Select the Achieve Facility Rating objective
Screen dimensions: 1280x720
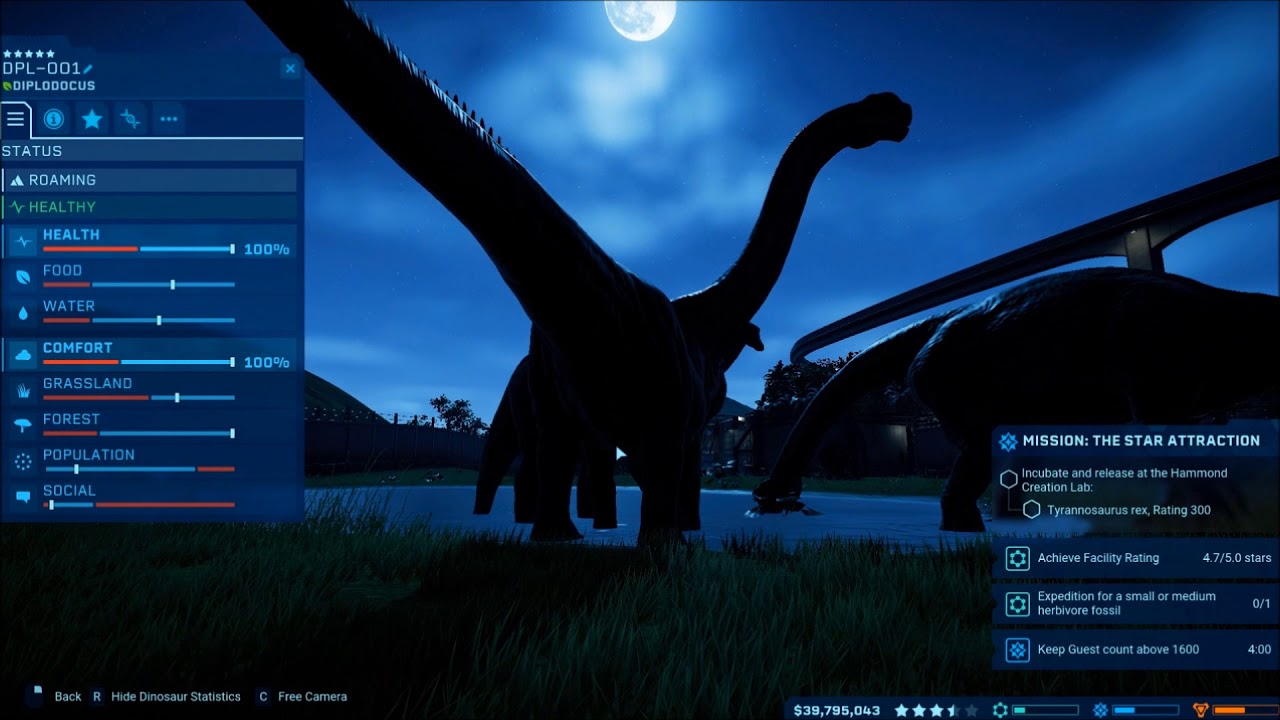click(1136, 558)
